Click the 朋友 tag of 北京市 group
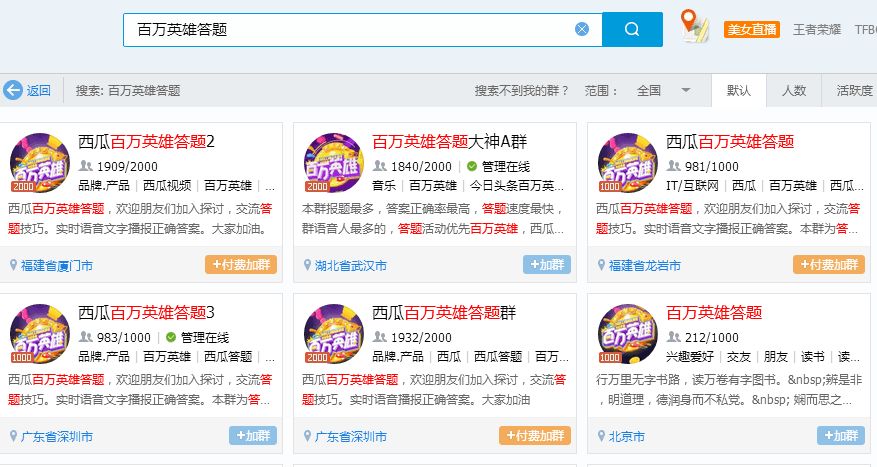 click(775, 357)
